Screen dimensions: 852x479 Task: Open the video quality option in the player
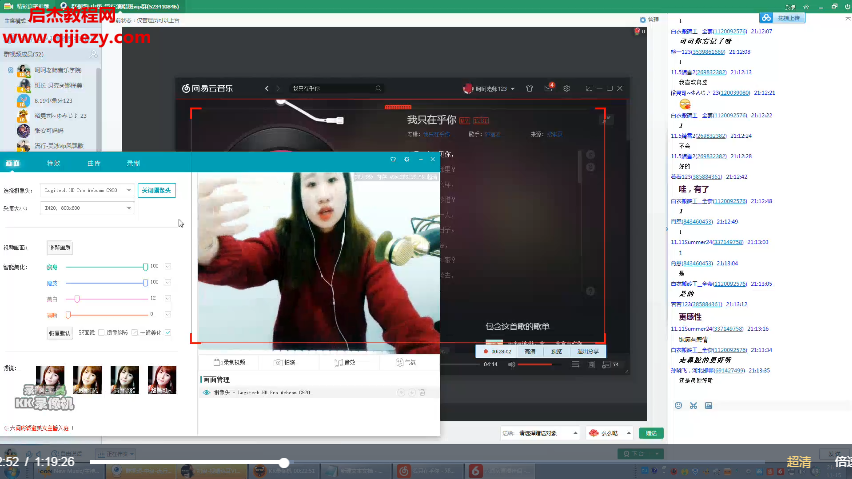[799, 462]
